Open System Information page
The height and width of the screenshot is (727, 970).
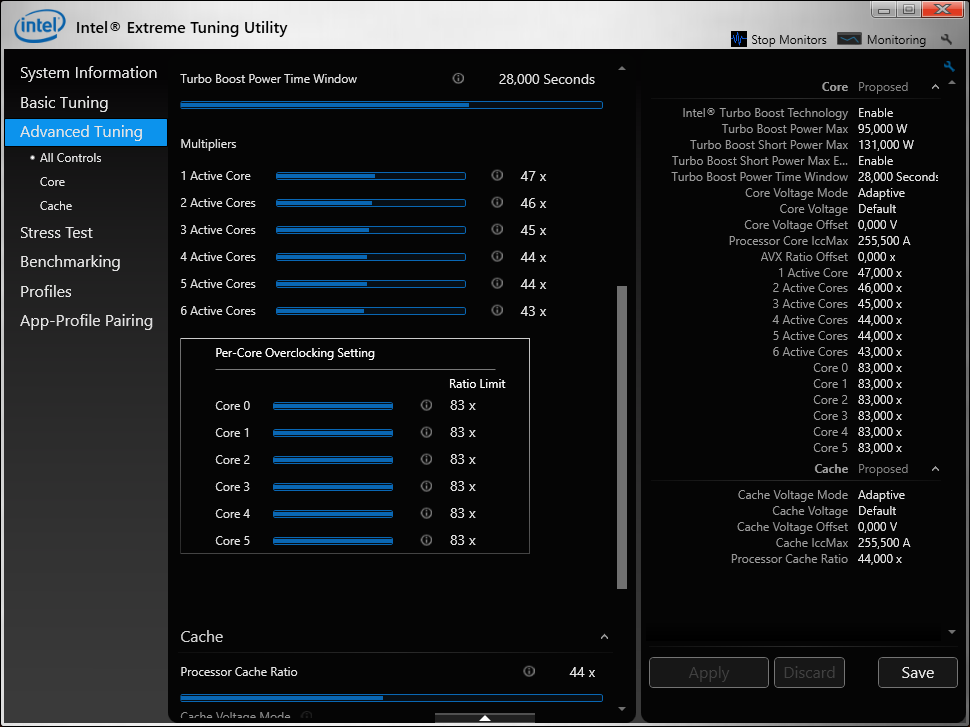pos(88,73)
